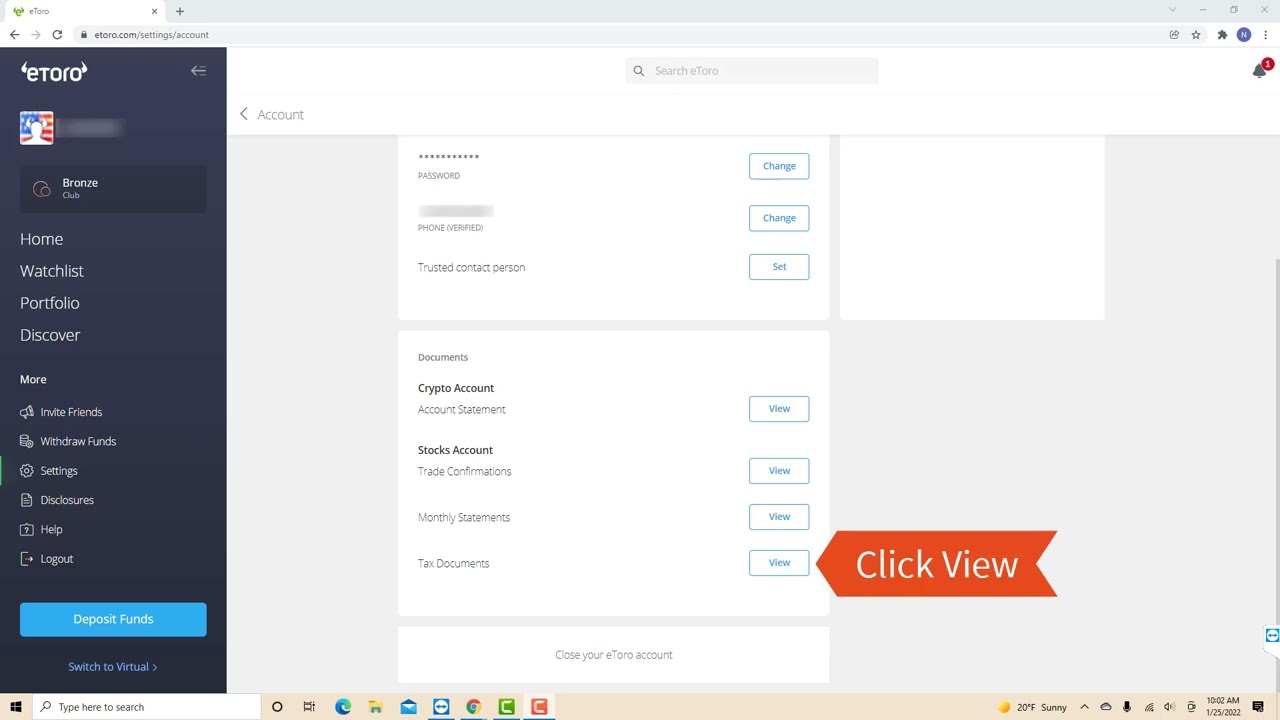Click the volume speaker tray icon
The width and height of the screenshot is (1280, 720).
tap(1169, 707)
